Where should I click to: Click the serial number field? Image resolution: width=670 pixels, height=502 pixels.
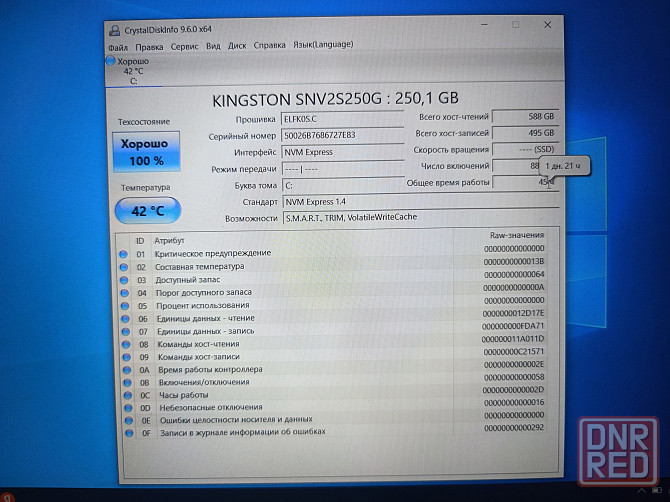pyautogui.click(x=334, y=135)
